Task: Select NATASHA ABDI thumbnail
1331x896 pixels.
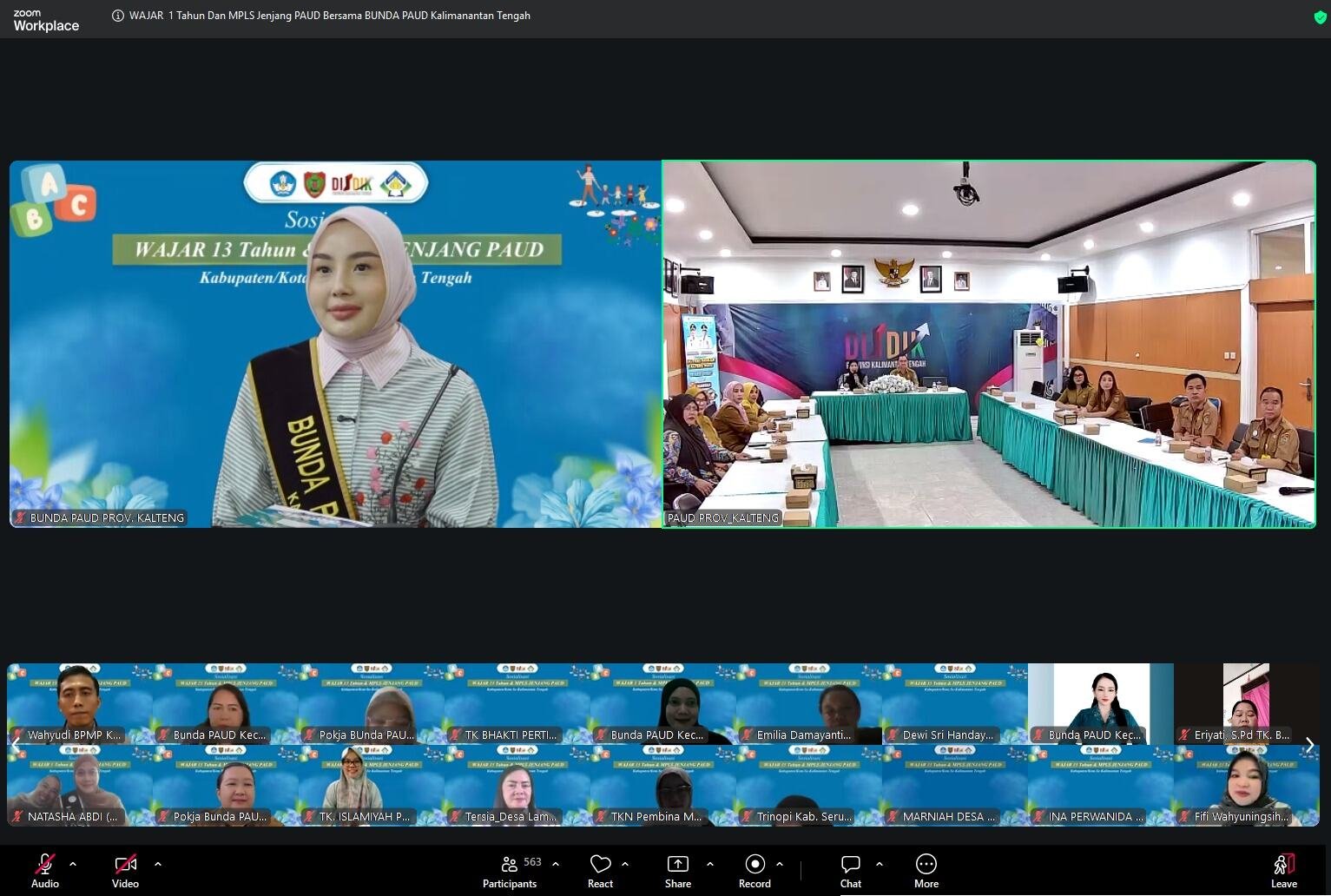Action: 80,786
